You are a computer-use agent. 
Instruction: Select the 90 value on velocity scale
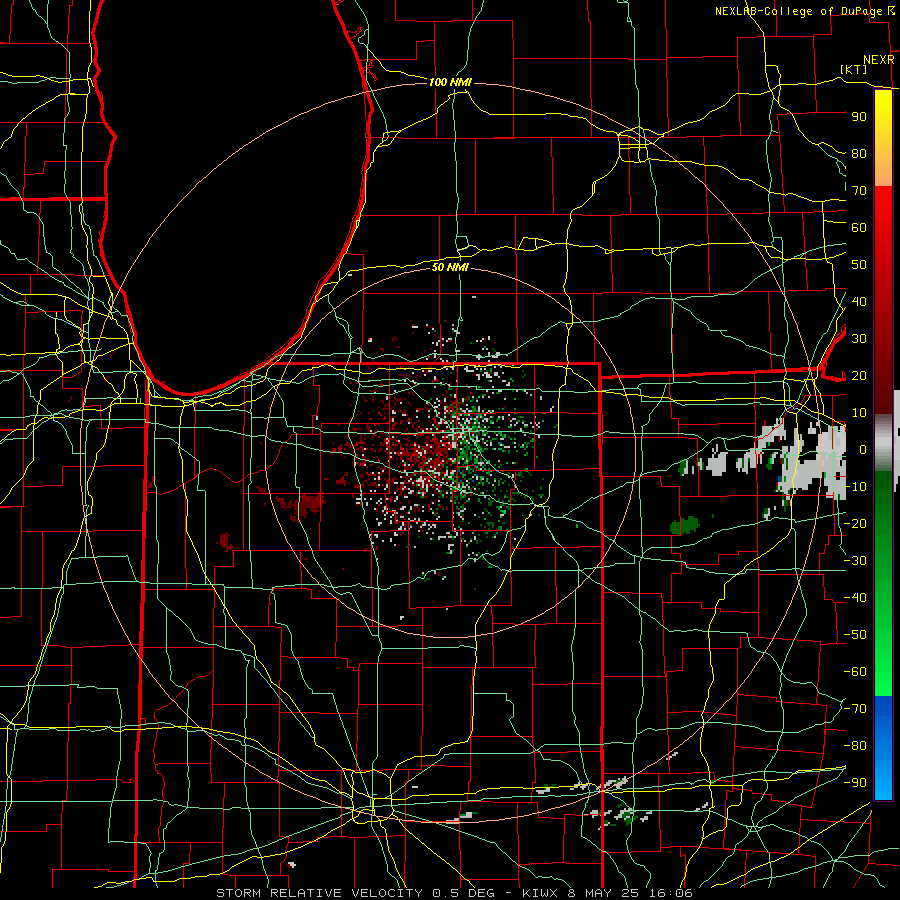click(x=859, y=117)
